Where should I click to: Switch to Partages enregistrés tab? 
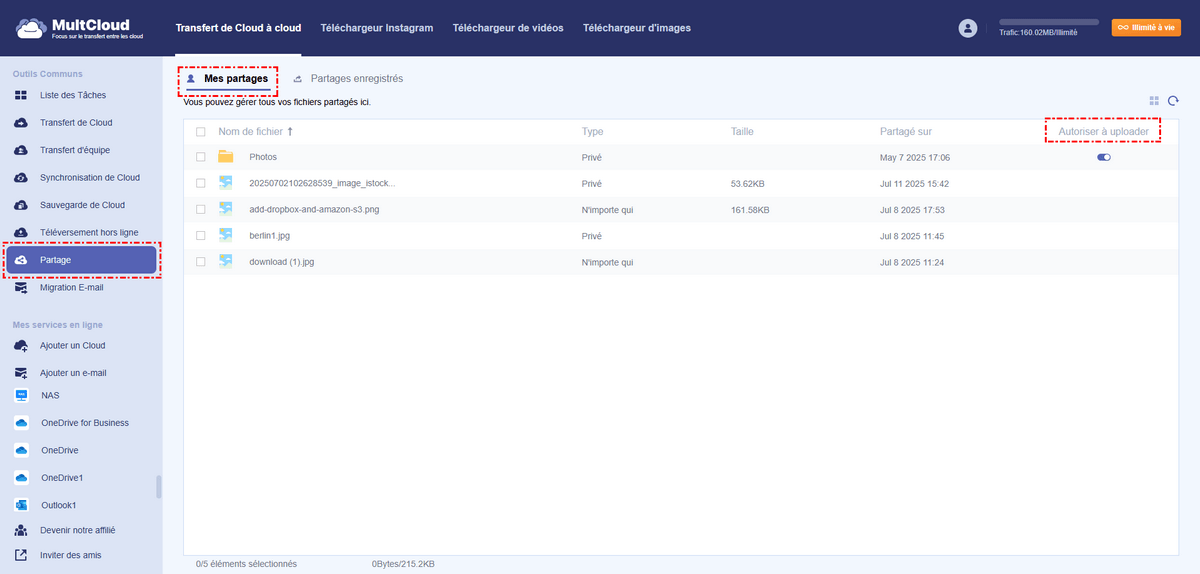pyautogui.click(x=356, y=78)
